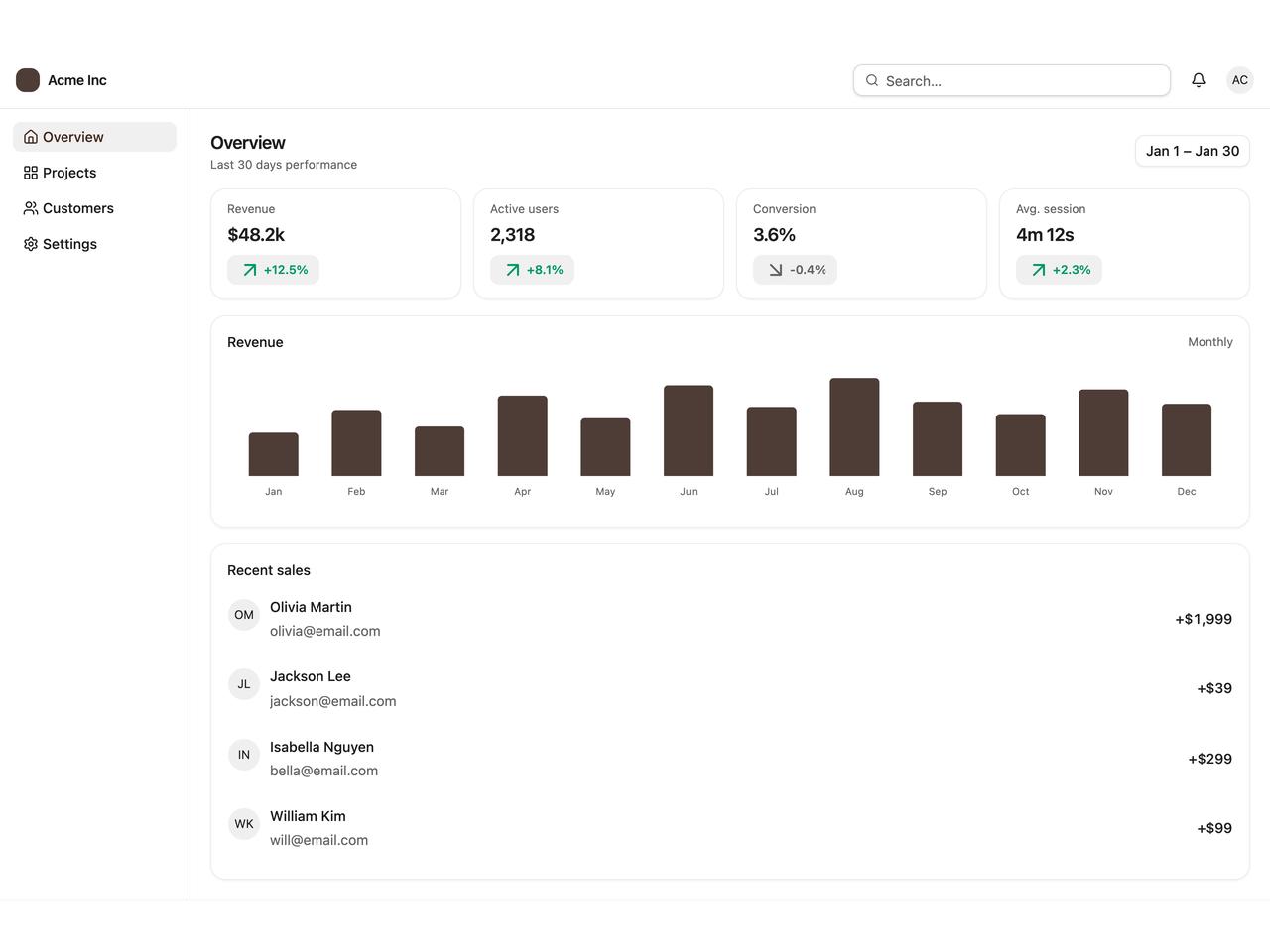Image resolution: width=1270 pixels, height=952 pixels.
Task: Click the up arrow in Avg. session badge
Action: 1039,270
